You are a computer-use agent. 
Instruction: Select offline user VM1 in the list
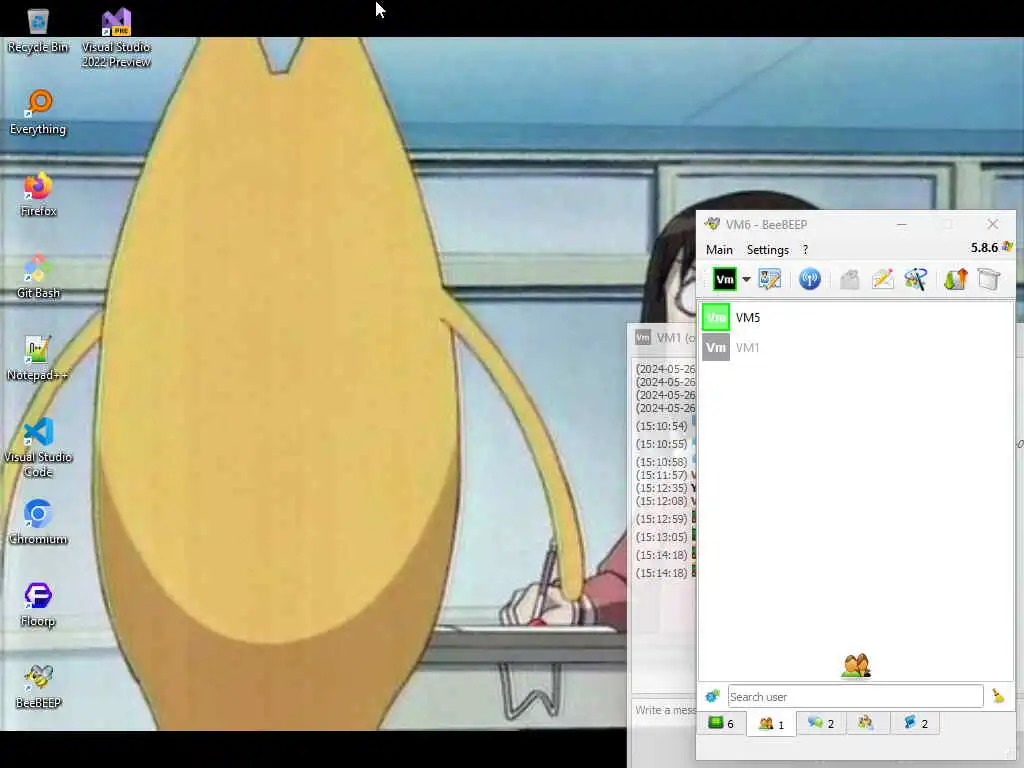(856, 347)
